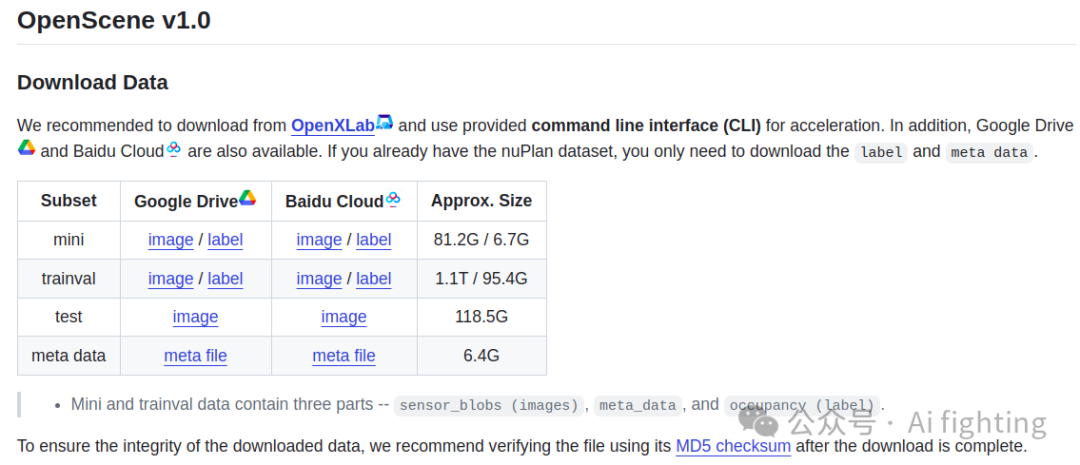1080x465 pixels.
Task: Open Baidu Cloud label link for trainval
Action: tap(373, 279)
